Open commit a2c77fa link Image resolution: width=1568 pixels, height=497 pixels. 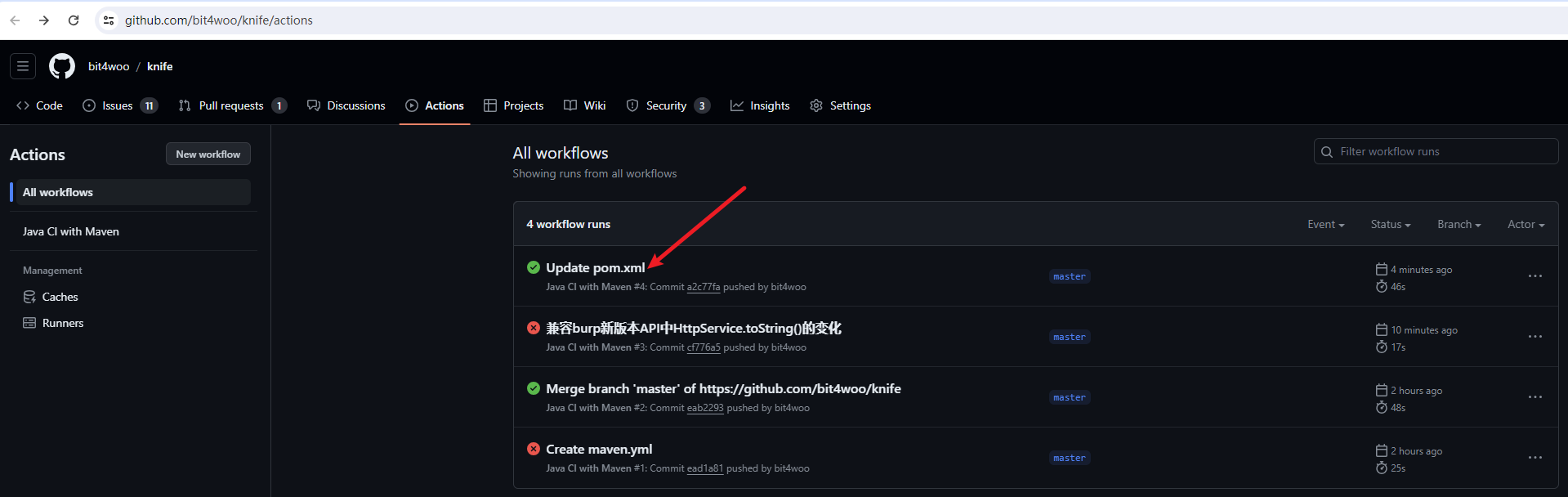coord(704,287)
